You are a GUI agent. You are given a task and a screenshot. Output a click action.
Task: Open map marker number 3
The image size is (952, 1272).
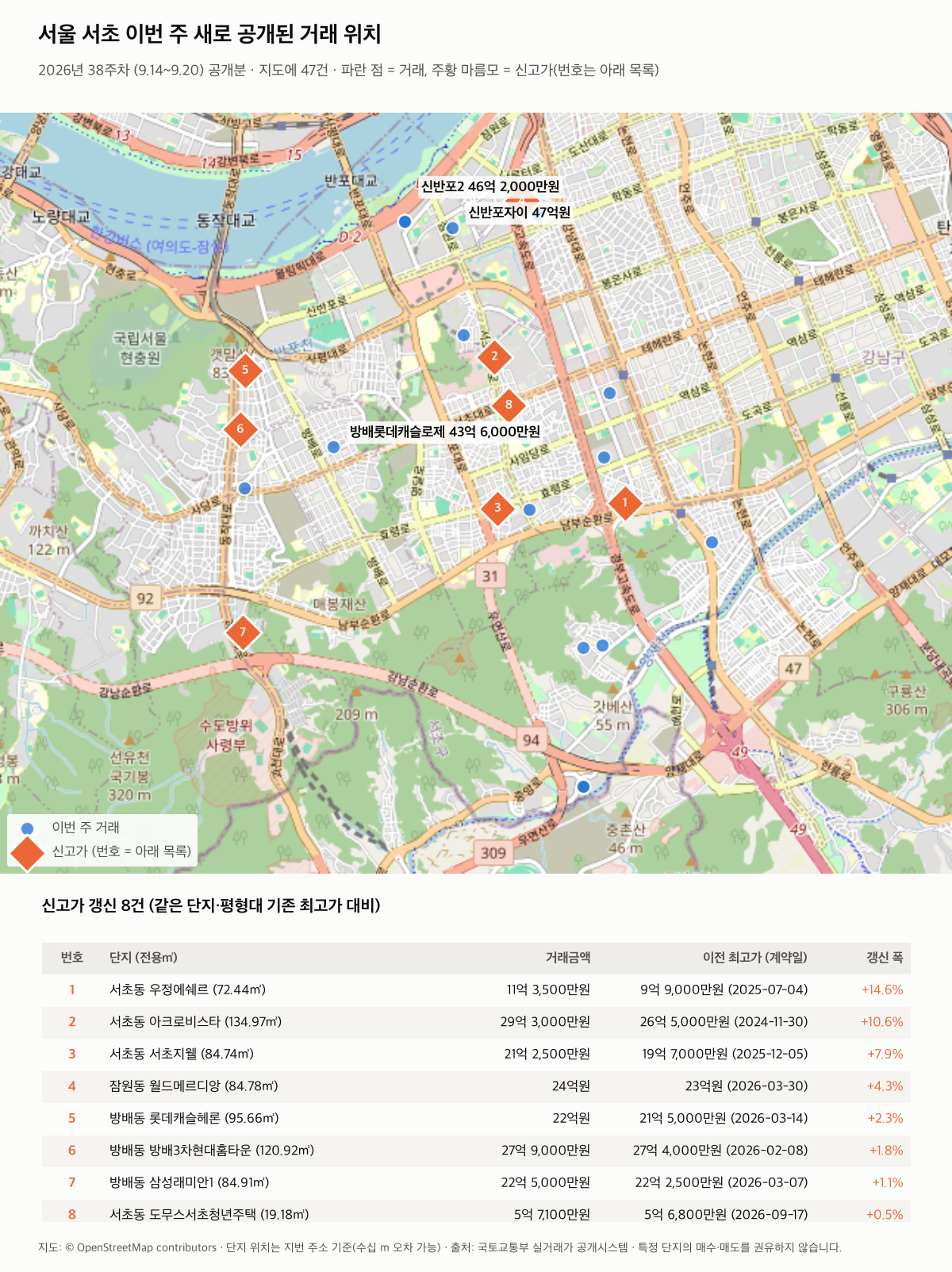point(497,508)
